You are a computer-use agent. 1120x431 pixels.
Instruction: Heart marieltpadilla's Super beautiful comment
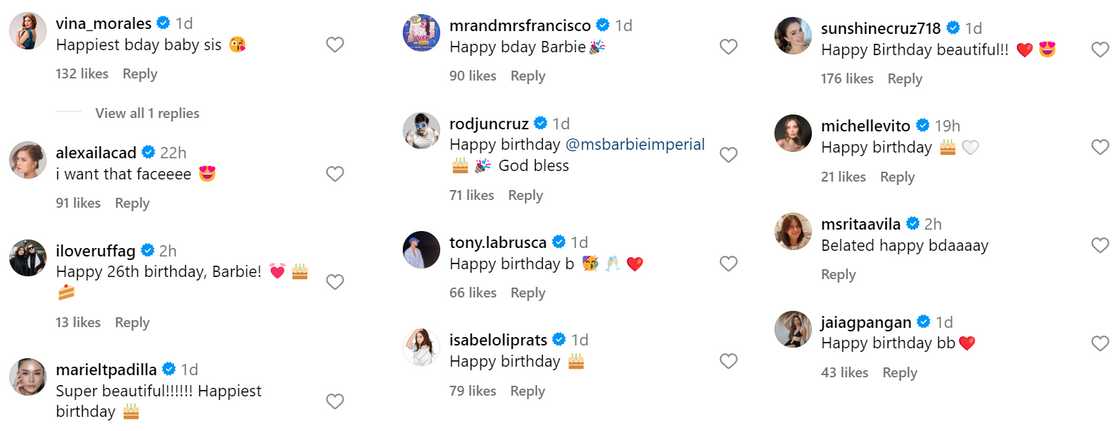(x=335, y=401)
